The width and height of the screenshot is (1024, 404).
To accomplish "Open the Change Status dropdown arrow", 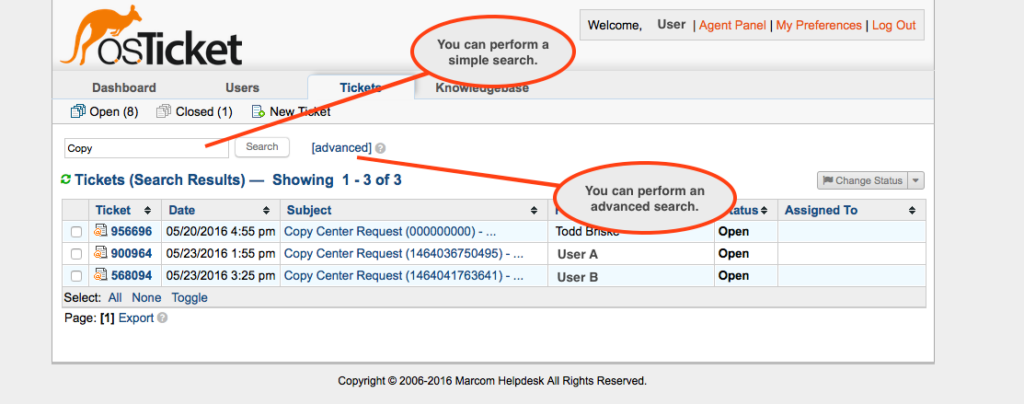I will tap(916, 181).
